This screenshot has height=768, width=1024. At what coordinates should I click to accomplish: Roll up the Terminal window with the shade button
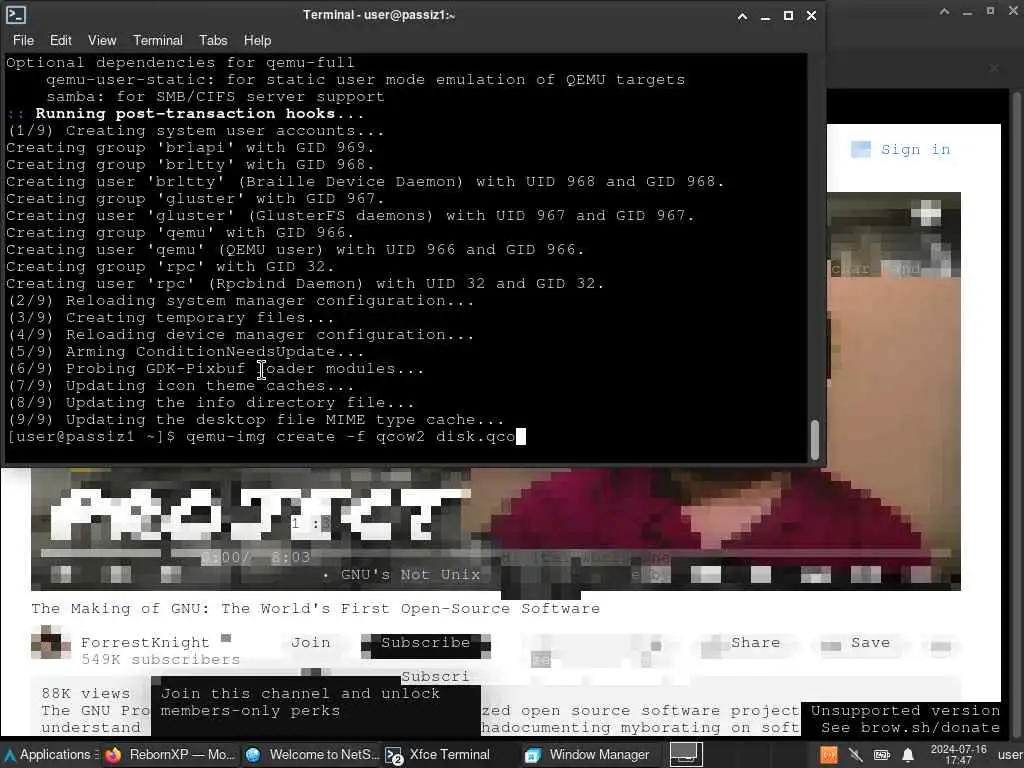click(743, 16)
